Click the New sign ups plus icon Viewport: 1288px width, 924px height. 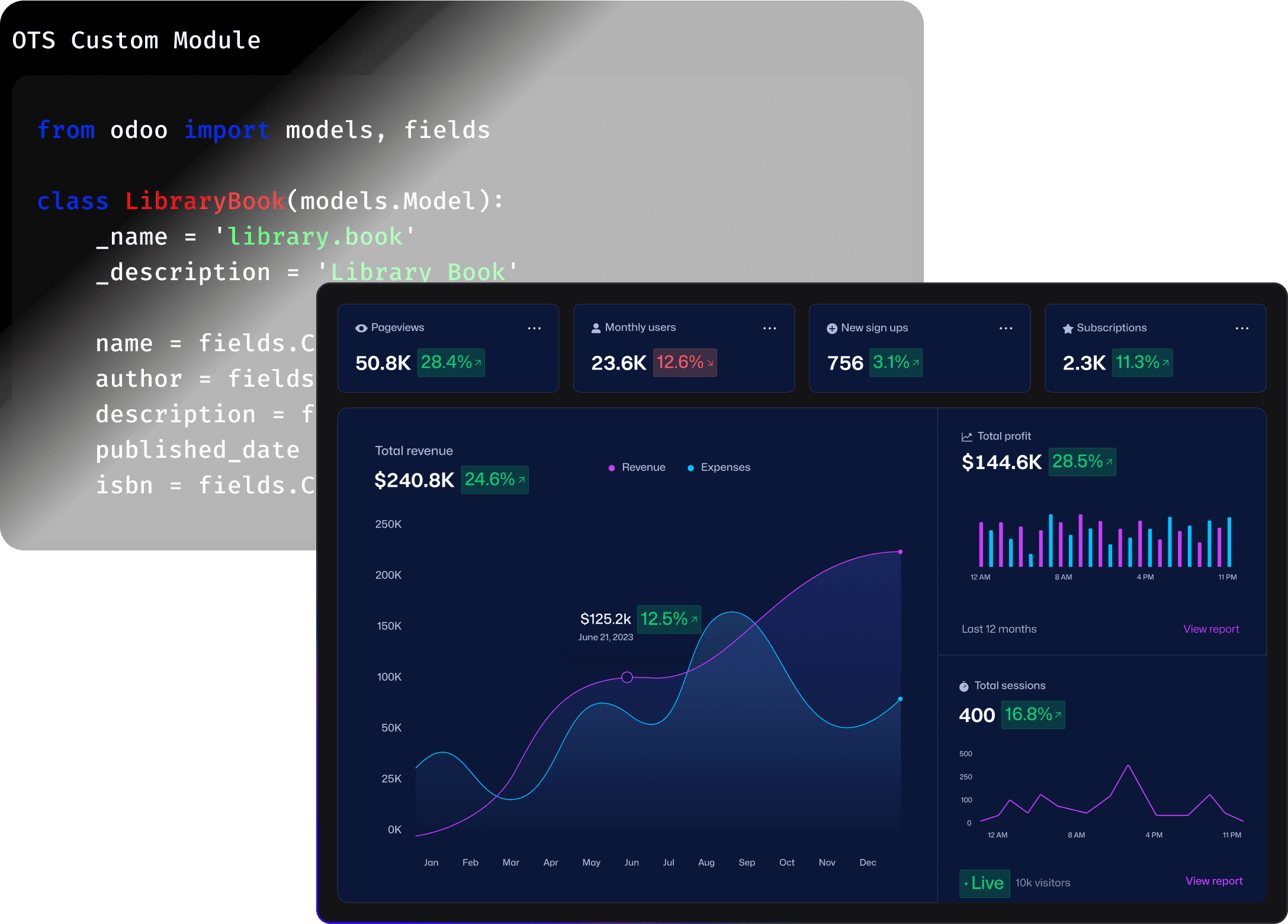(831, 328)
